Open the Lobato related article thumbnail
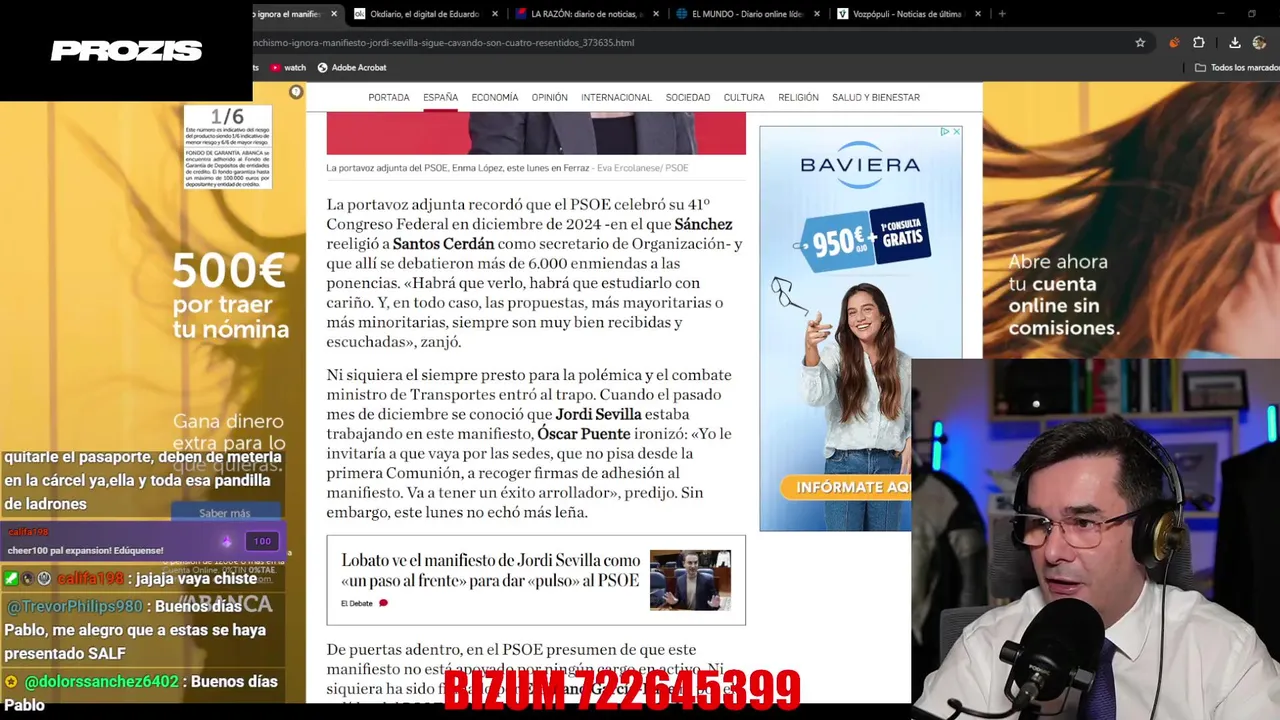This screenshot has height=720, width=1280. [x=690, y=580]
